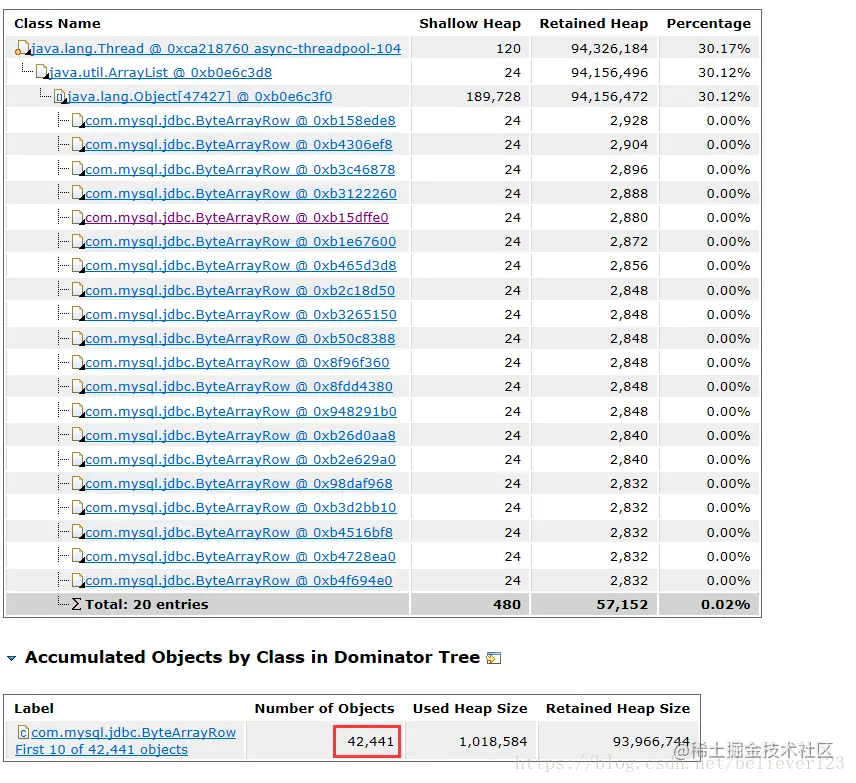Image resolution: width=856 pixels, height=783 pixels.
Task: Open ByteArrayRow @ 0xb2c18d50 link
Action: 240,290
